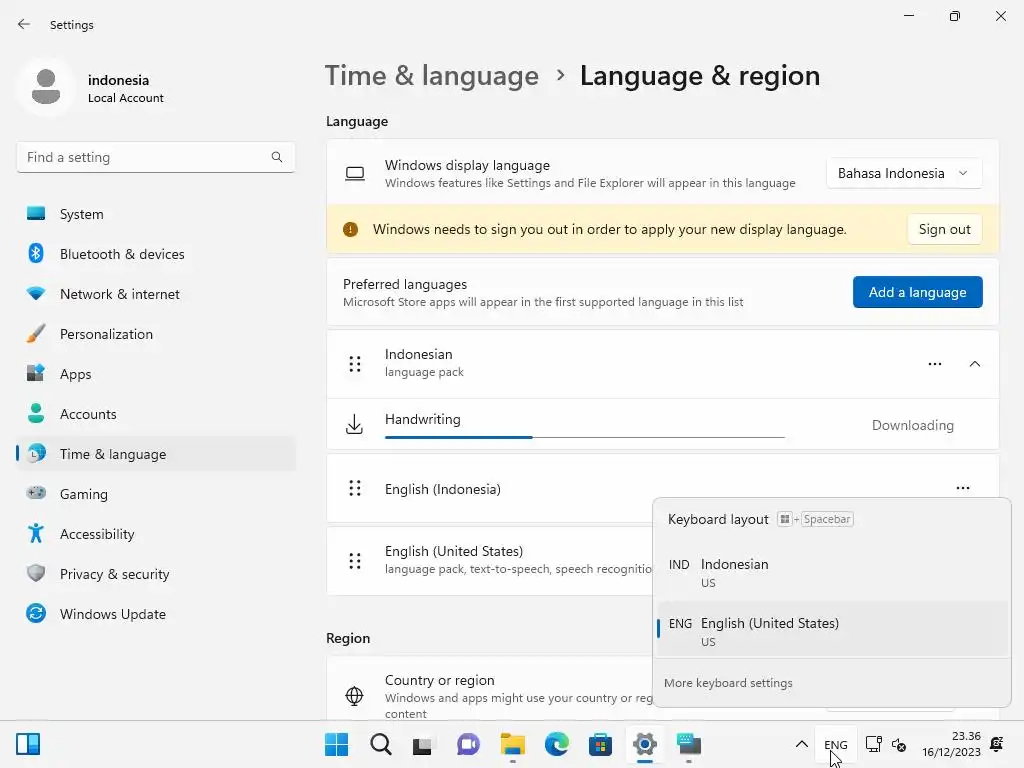
Task: Open more options for English (Indonesia)
Action: point(963,488)
